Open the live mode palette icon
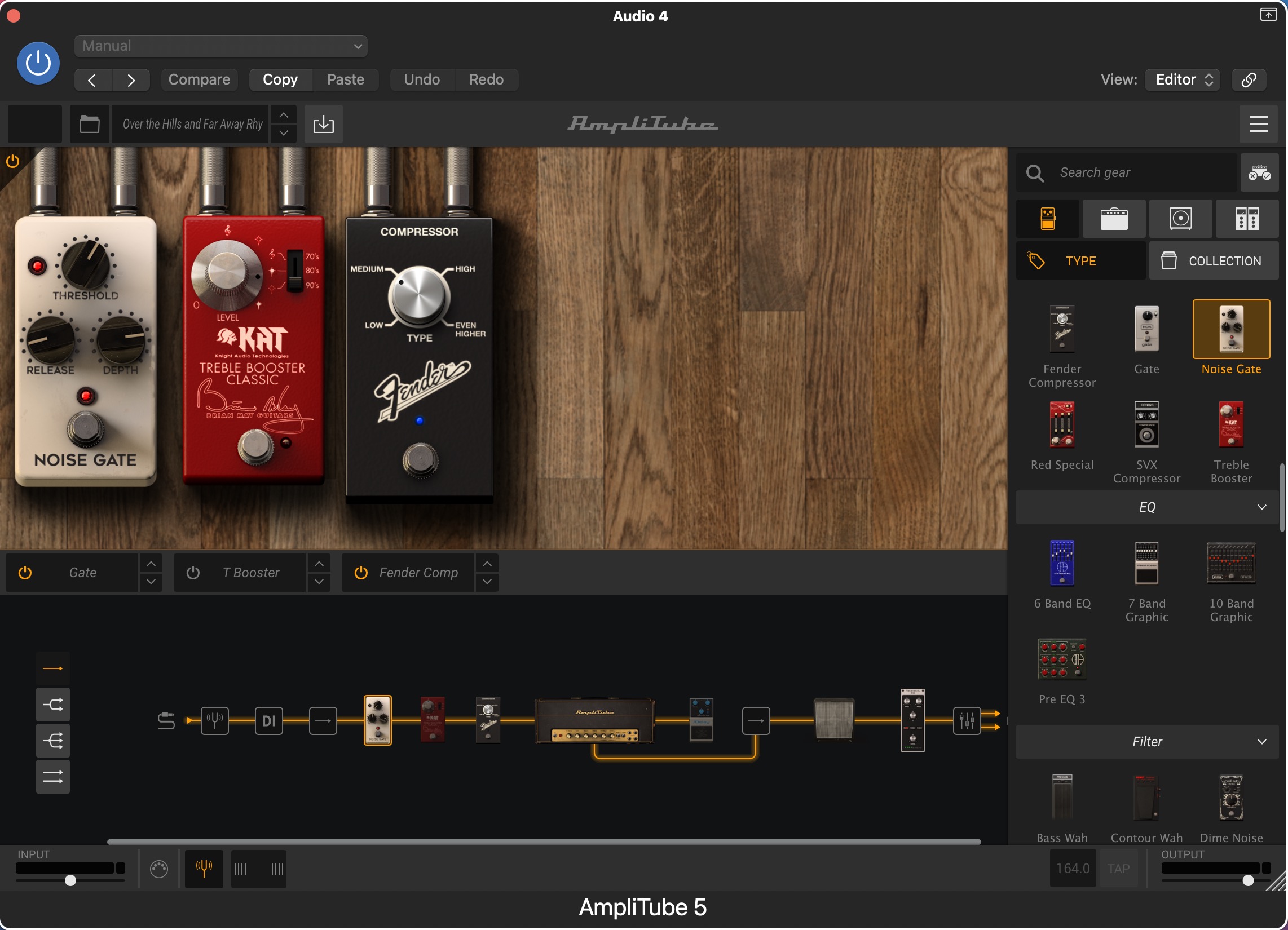The image size is (1288, 930). coord(159,870)
